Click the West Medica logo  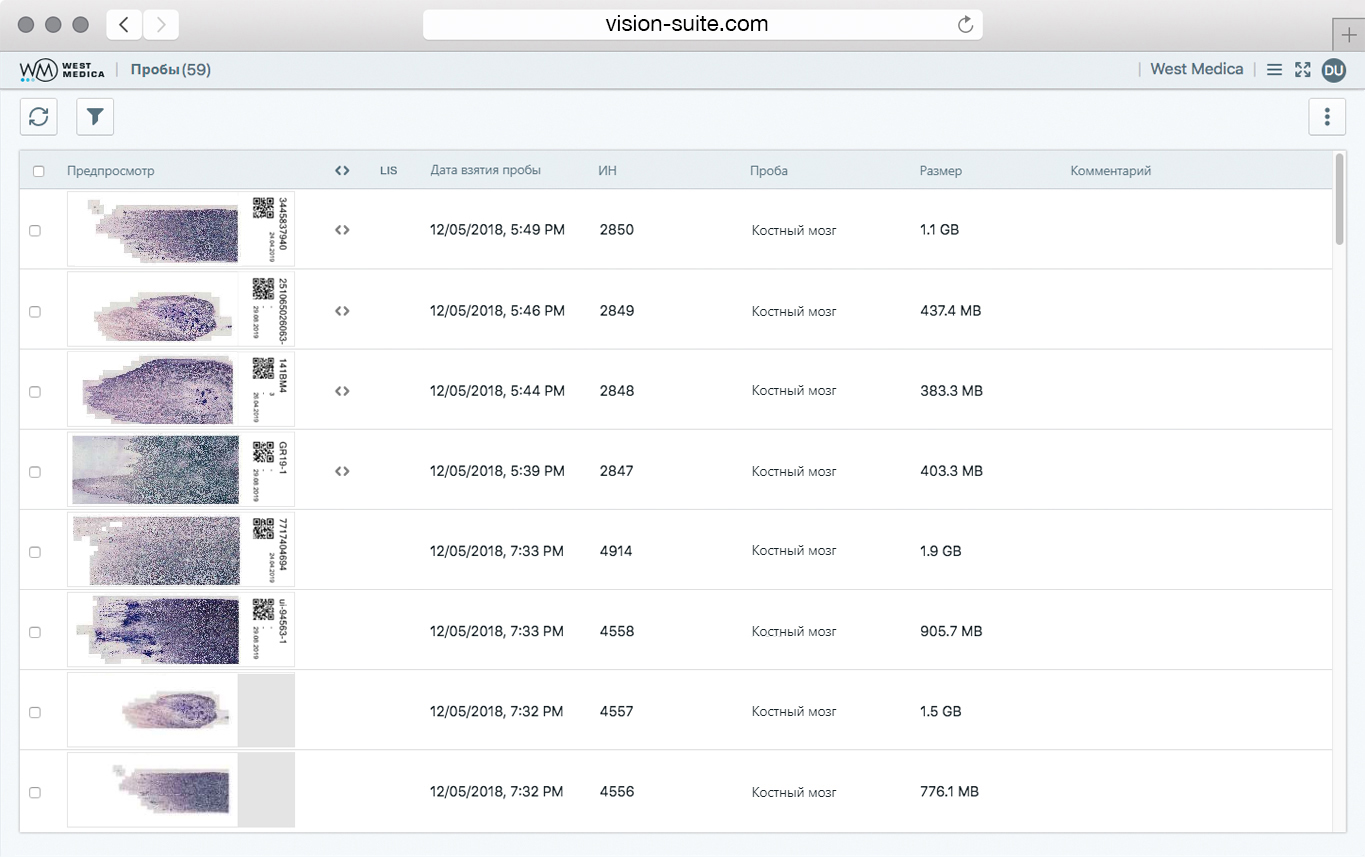[x=62, y=70]
